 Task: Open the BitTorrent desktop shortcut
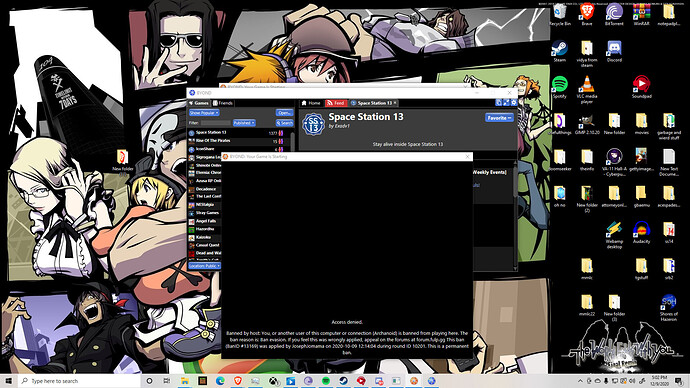pyautogui.click(x=614, y=15)
